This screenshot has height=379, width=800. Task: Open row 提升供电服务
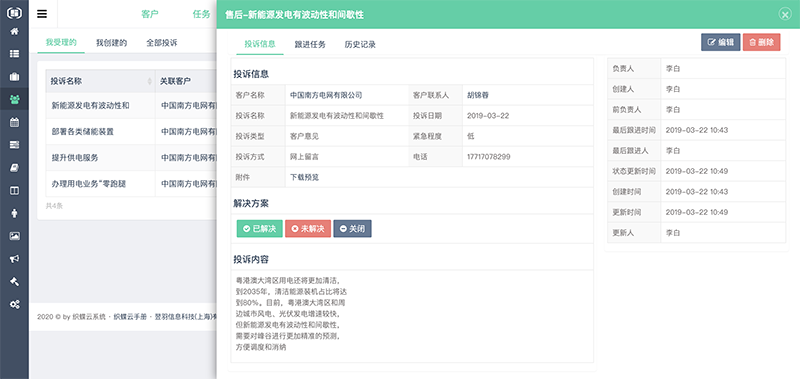(x=74, y=158)
